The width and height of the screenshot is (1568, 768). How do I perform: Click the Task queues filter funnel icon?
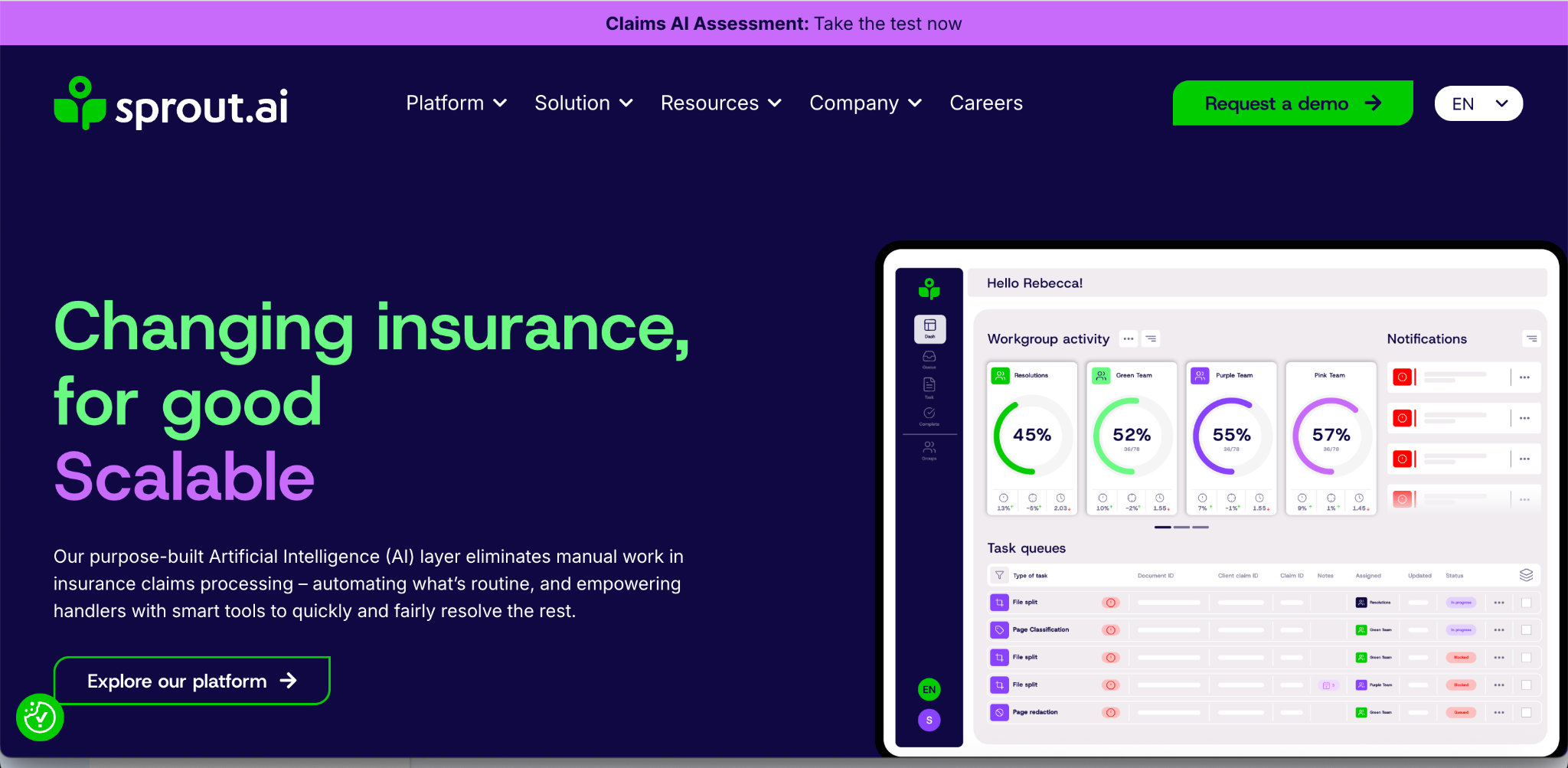coord(999,575)
